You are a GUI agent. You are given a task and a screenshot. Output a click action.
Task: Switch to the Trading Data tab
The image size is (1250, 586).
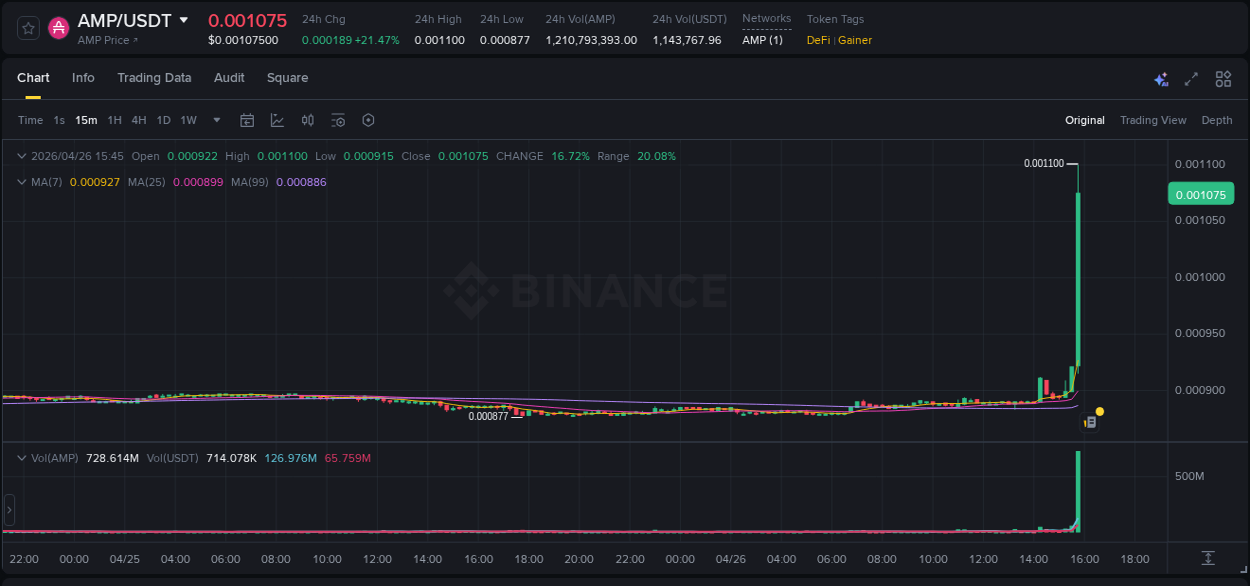[155, 78]
